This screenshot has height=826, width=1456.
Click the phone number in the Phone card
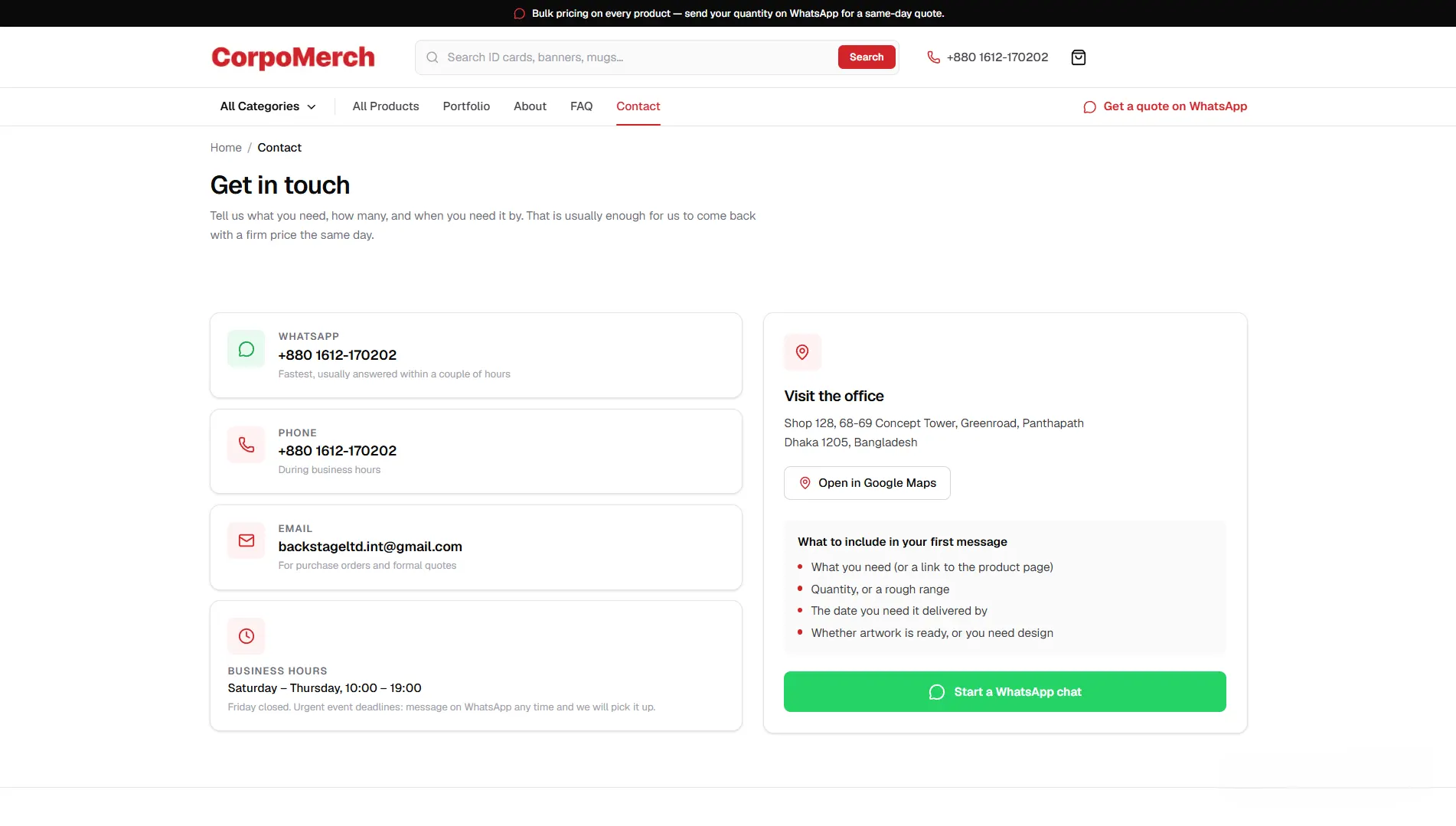tap(337, 451)
